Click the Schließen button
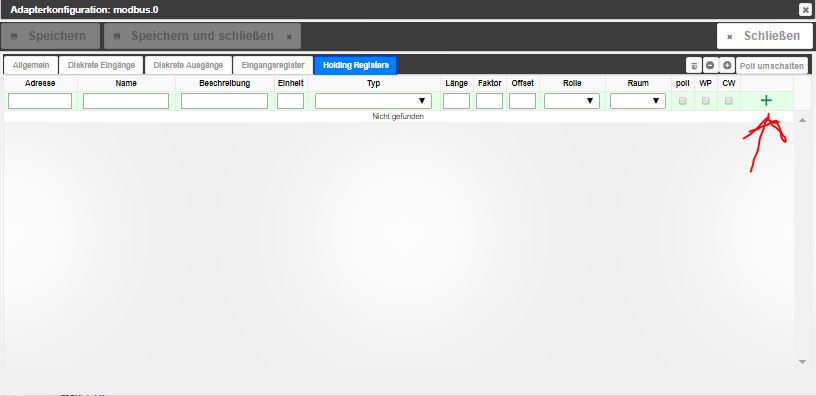Image resolution: width=816 pixels, height=396 pixels. tap(763, 36)
